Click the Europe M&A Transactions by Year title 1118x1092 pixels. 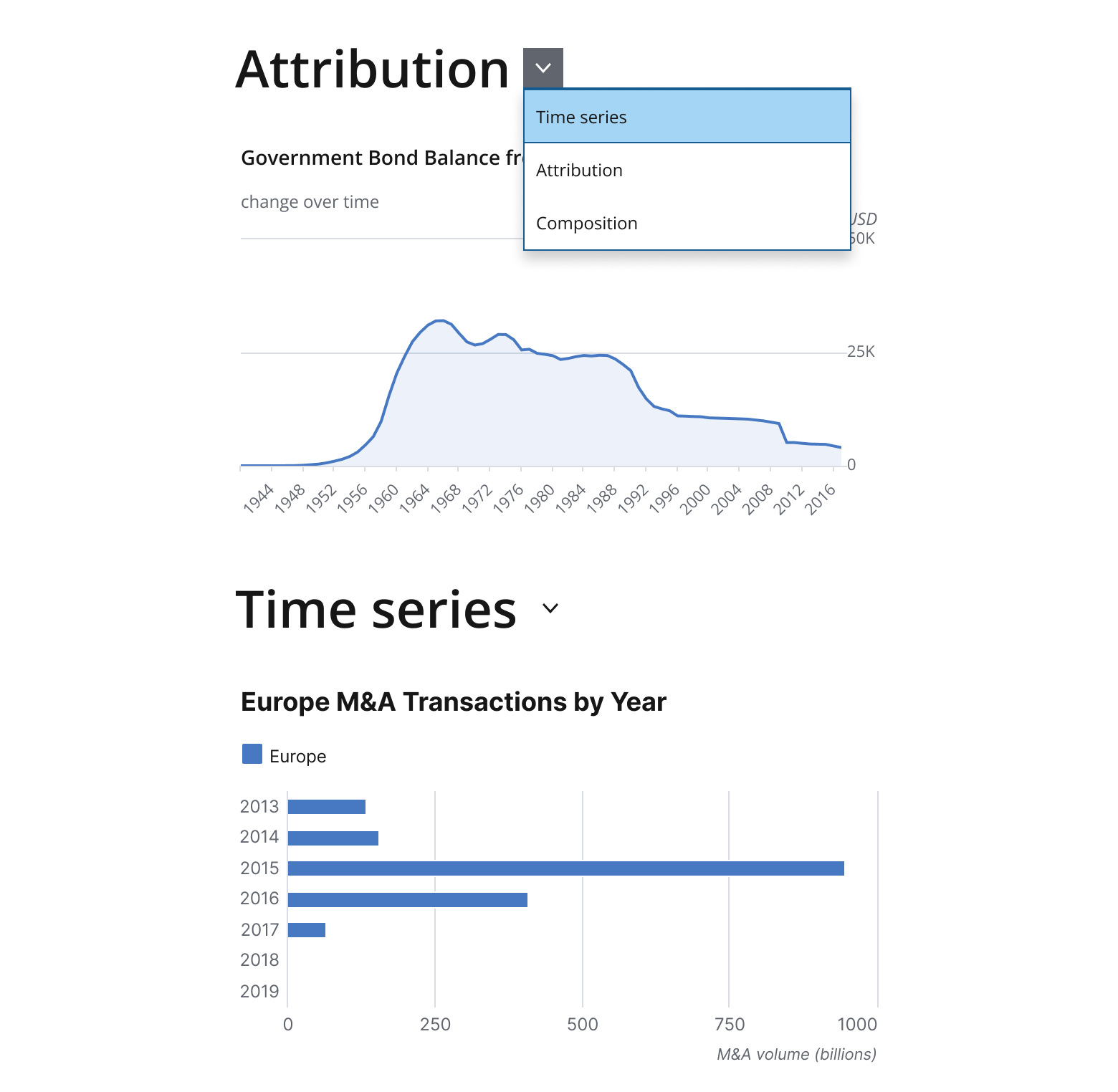coord(454,702)
